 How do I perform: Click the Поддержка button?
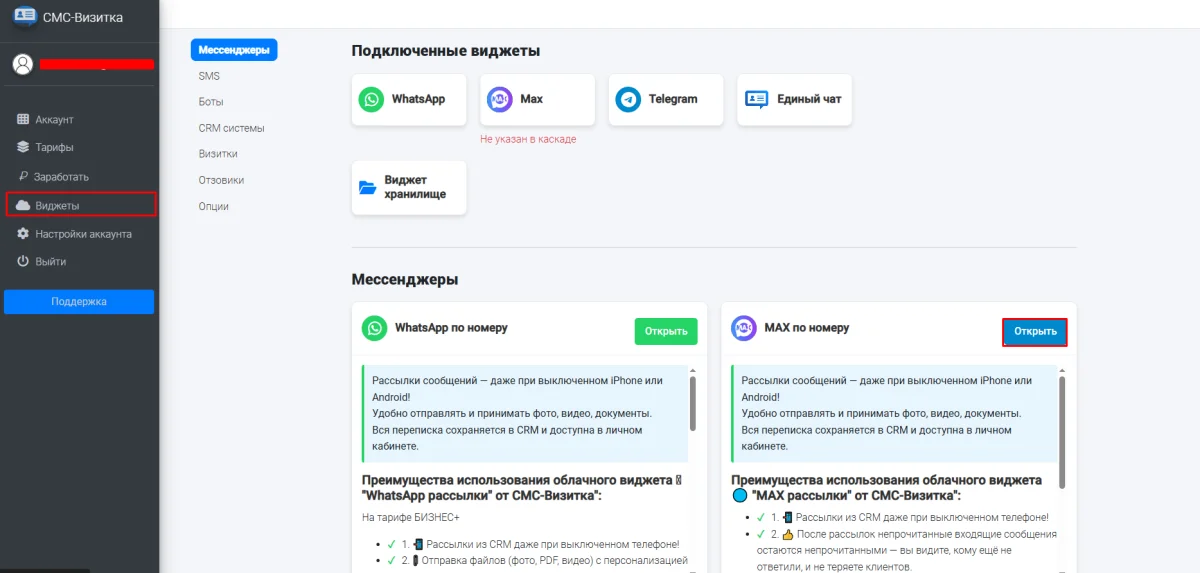click(79, 301)
